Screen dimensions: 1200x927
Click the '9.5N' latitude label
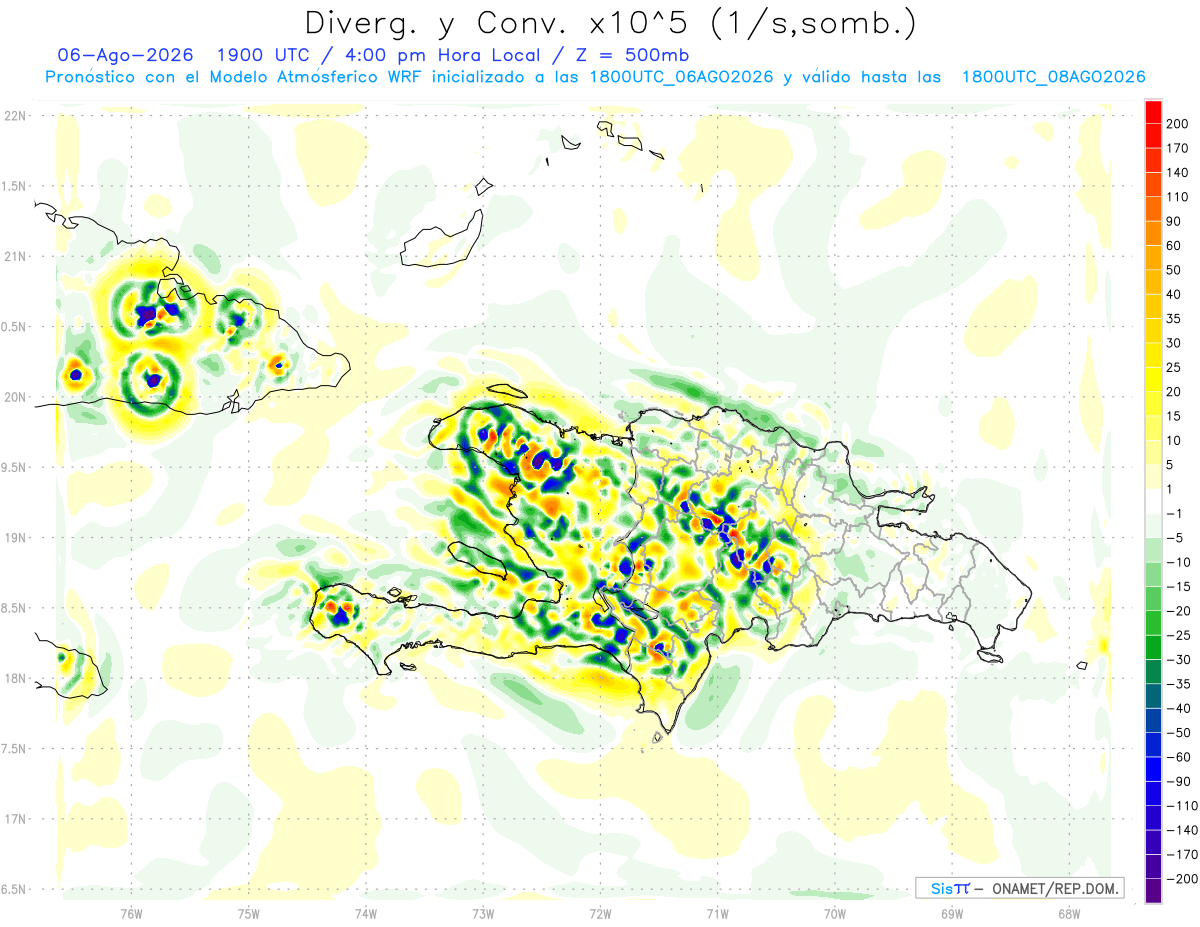[x=14, y=467]
